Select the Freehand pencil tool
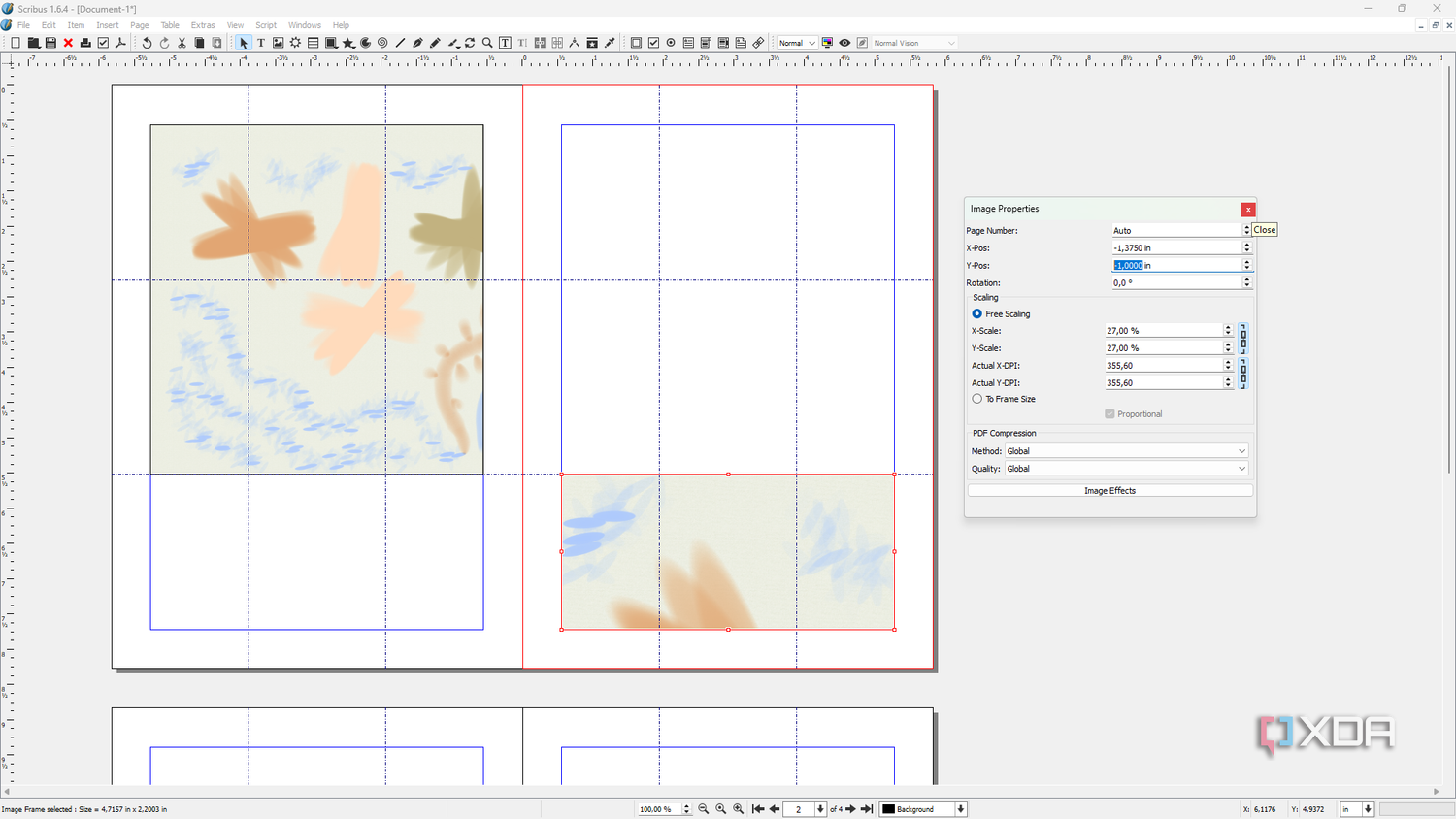Image resolution: width=1456 pixels, height=819 pixels. (x=436, y=43)
